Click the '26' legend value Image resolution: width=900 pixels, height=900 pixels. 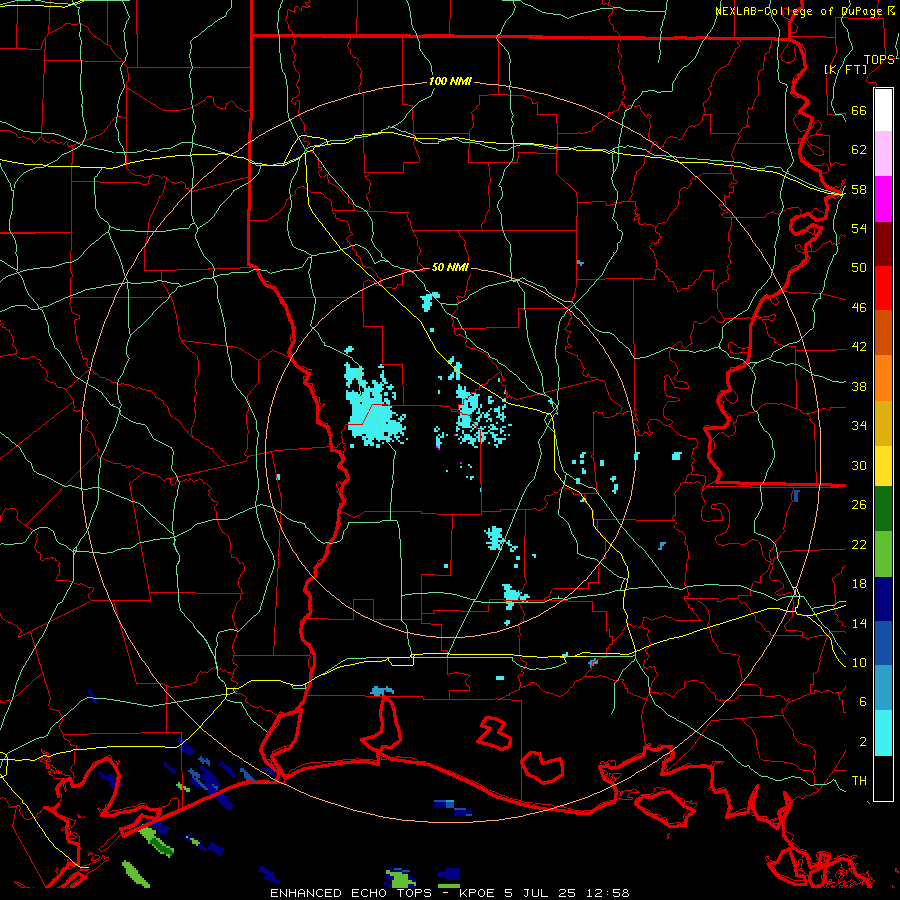pyautogui.click(x=859, y=505)
